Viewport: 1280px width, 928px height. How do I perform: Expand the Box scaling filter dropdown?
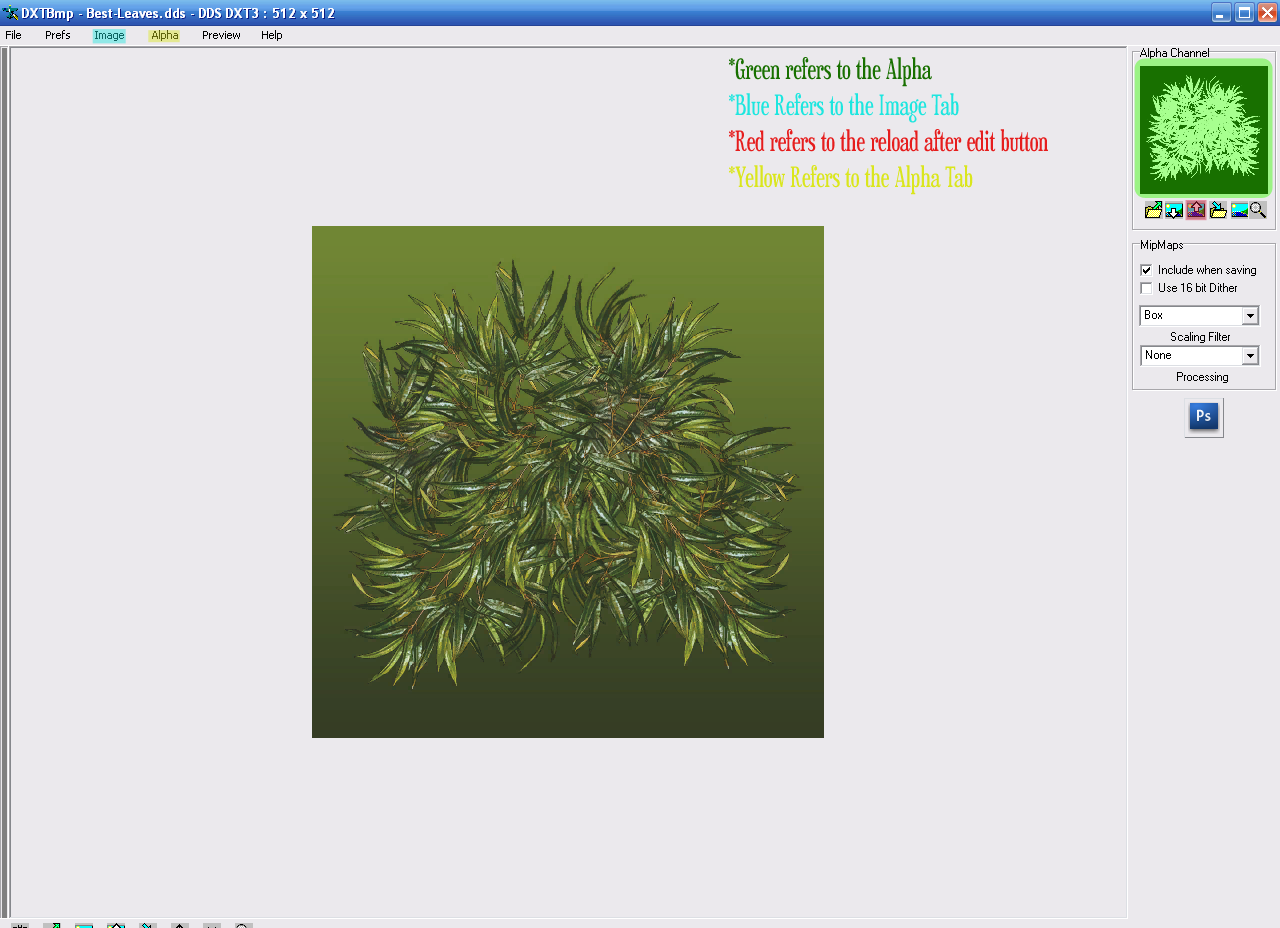1250,316
